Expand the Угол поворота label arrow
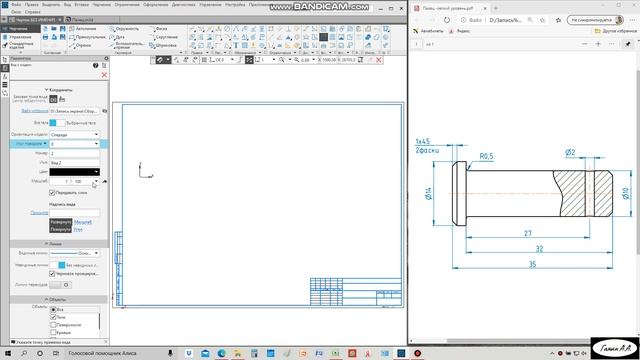640x360 pixels. tap(45, 144)
